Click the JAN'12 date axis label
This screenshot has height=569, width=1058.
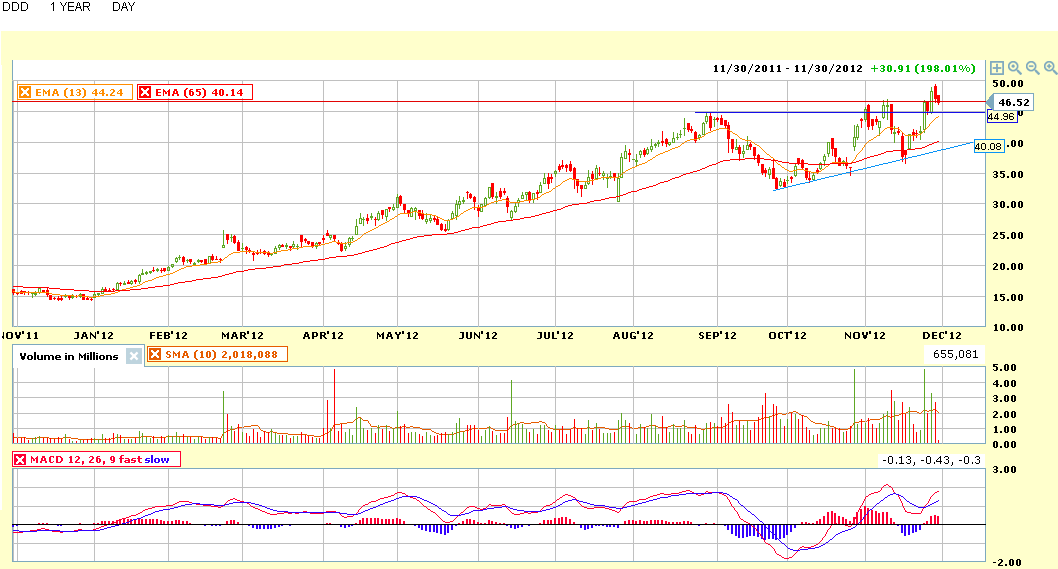94,335
